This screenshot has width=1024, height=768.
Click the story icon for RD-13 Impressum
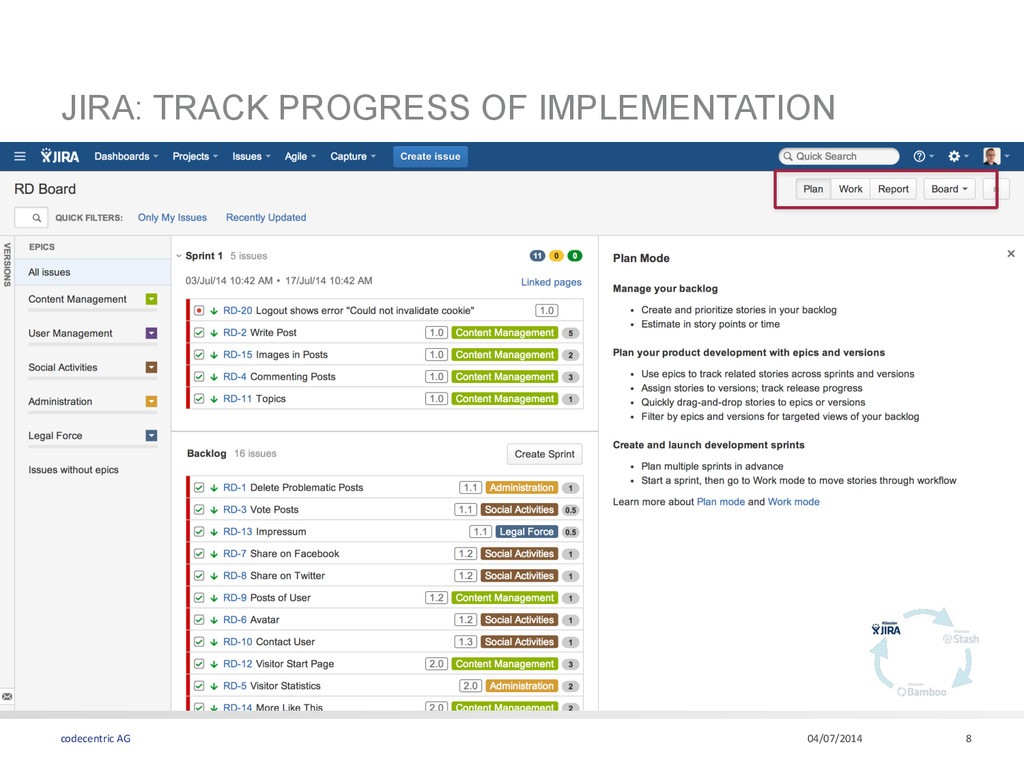(199, 532)
